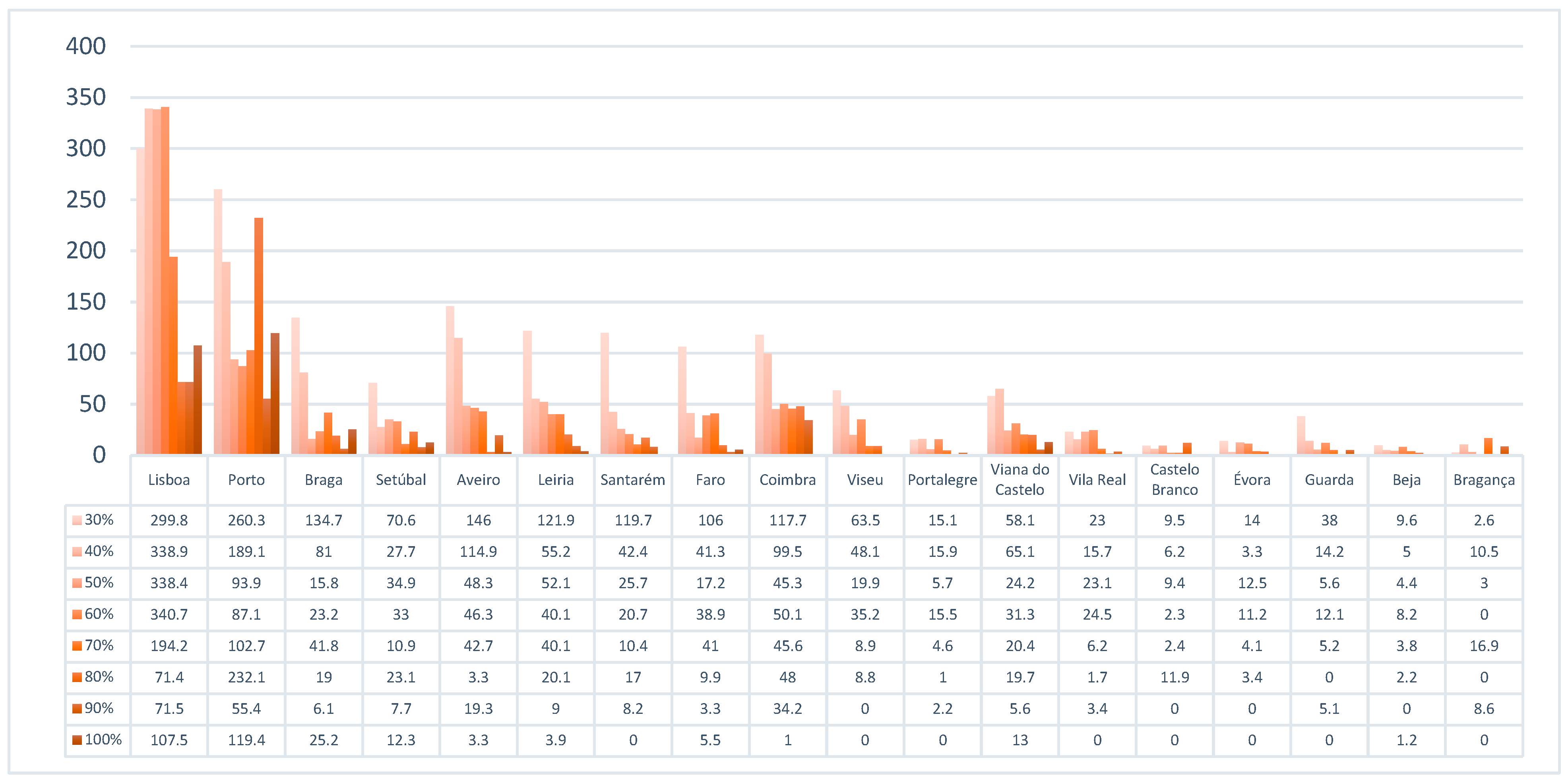This screenshot has height=783, width=1568.
Task: Click the 146 cell under Aveiro
Action: tap(478, 521)
